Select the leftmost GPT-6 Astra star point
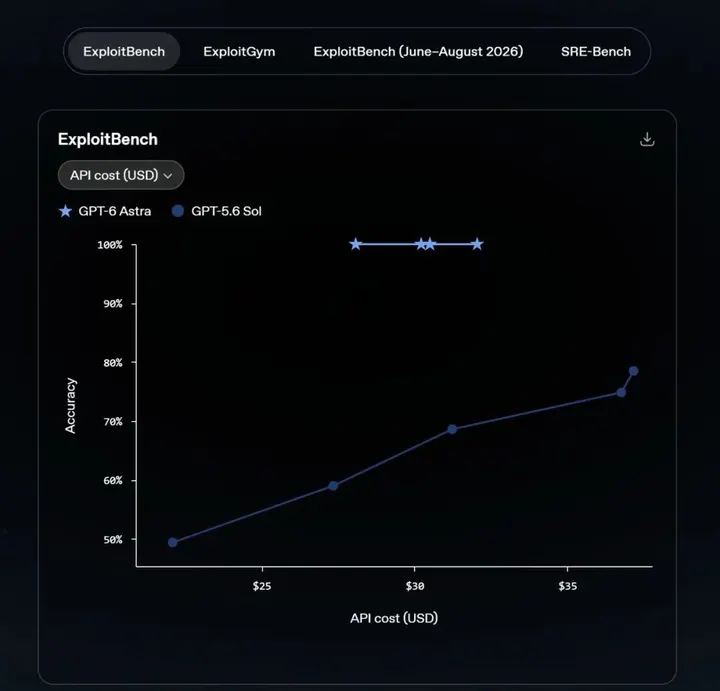Screen dimensions: 720x691 pos(355,244)
